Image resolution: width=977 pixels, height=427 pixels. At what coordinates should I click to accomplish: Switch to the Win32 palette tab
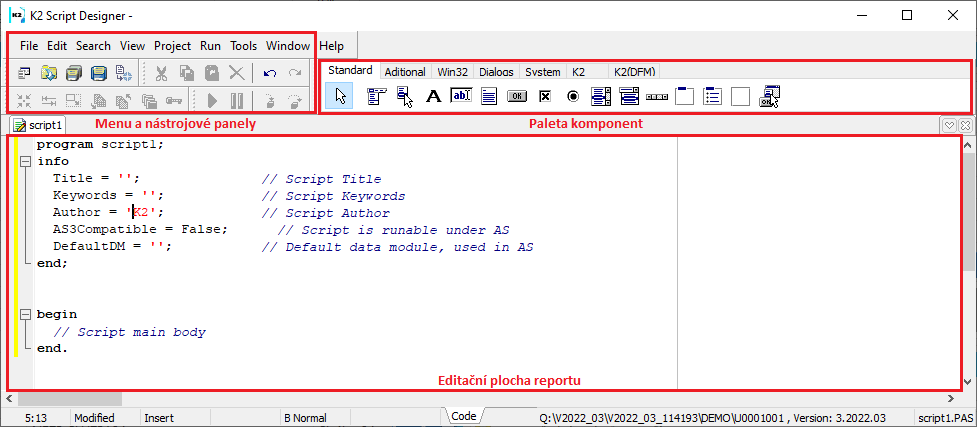tap(452, 72)
